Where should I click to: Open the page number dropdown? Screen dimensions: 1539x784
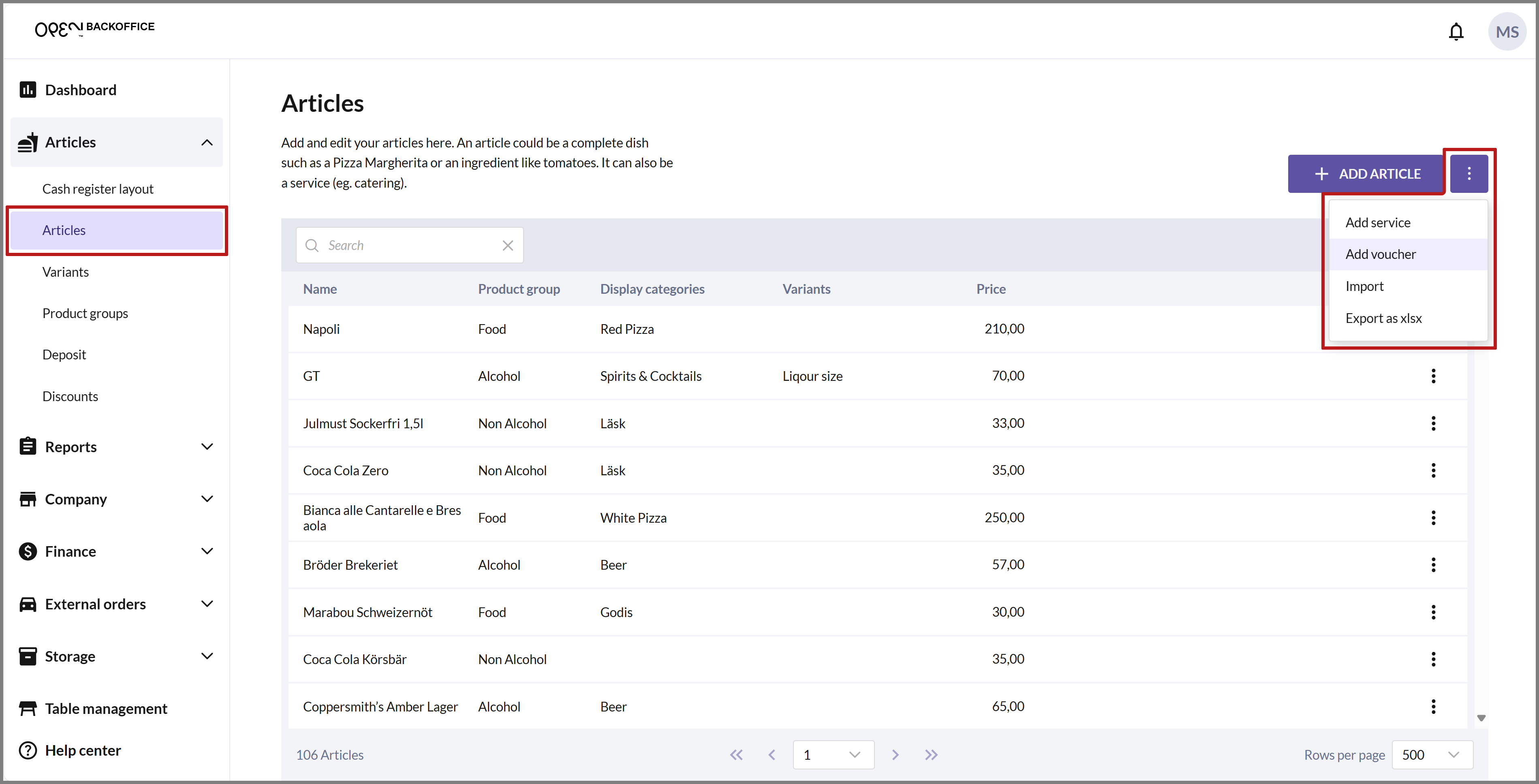pyautogui.click(x=833, y=755)
